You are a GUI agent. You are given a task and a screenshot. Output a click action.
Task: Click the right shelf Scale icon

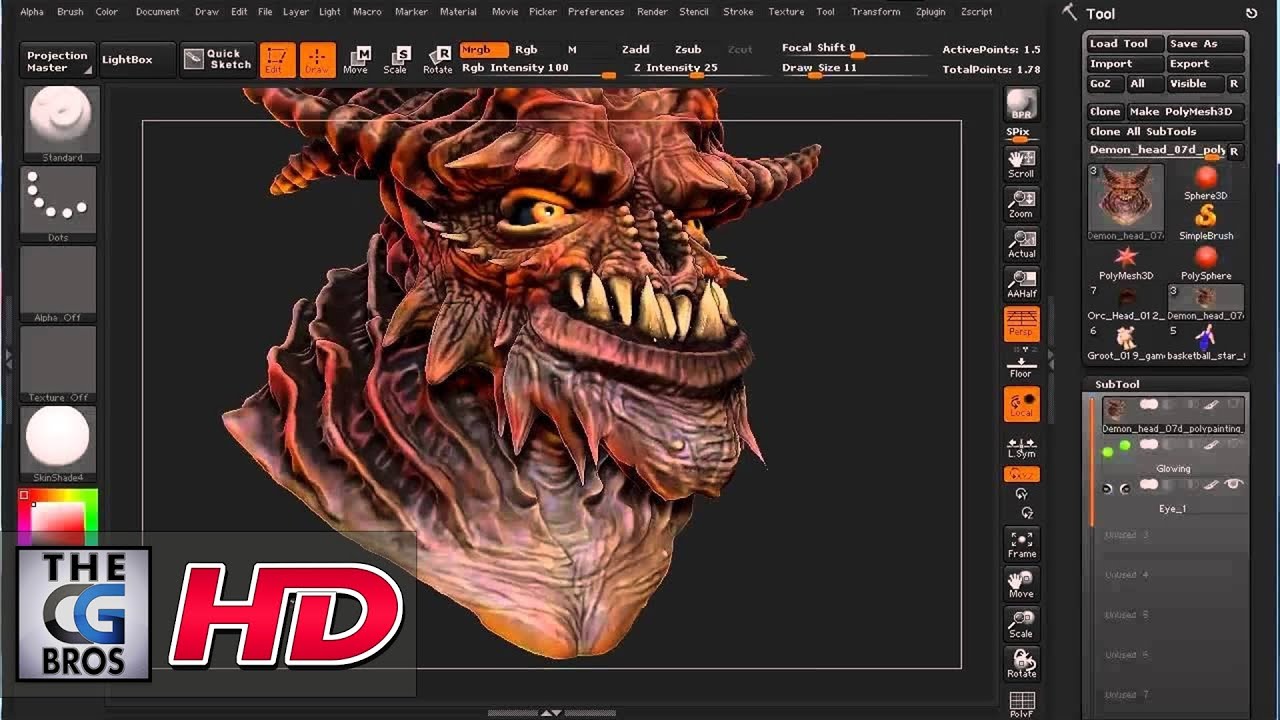(1021, 624)
